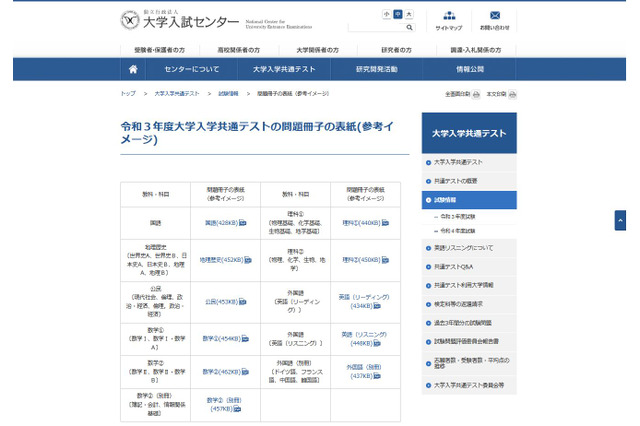Image resolution: width=640 pixels, height=426 pixels.
Task: Open 英語(リーディング)(434KB) PDF link
Action: click(364, 302)
